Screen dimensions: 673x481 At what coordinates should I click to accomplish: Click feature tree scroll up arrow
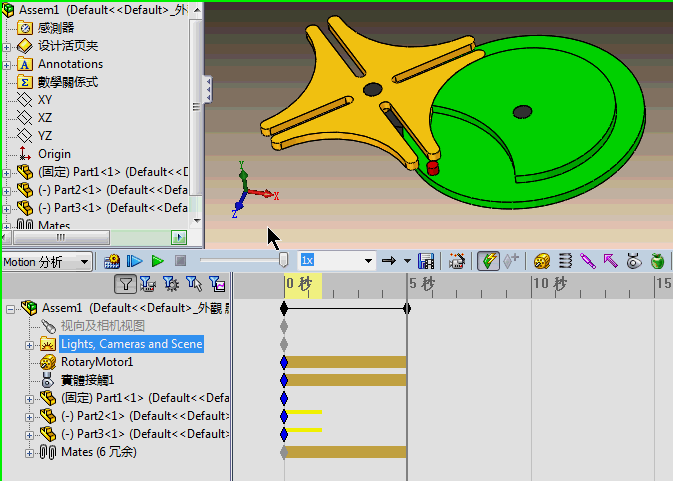197,9
